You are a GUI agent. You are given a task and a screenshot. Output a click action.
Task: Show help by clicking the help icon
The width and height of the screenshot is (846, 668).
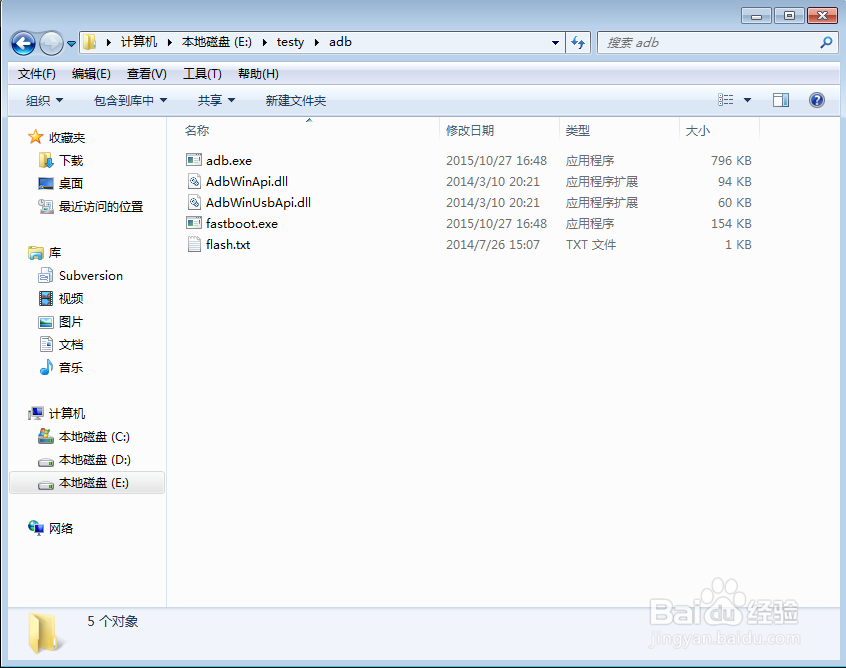tap(816, 100)
